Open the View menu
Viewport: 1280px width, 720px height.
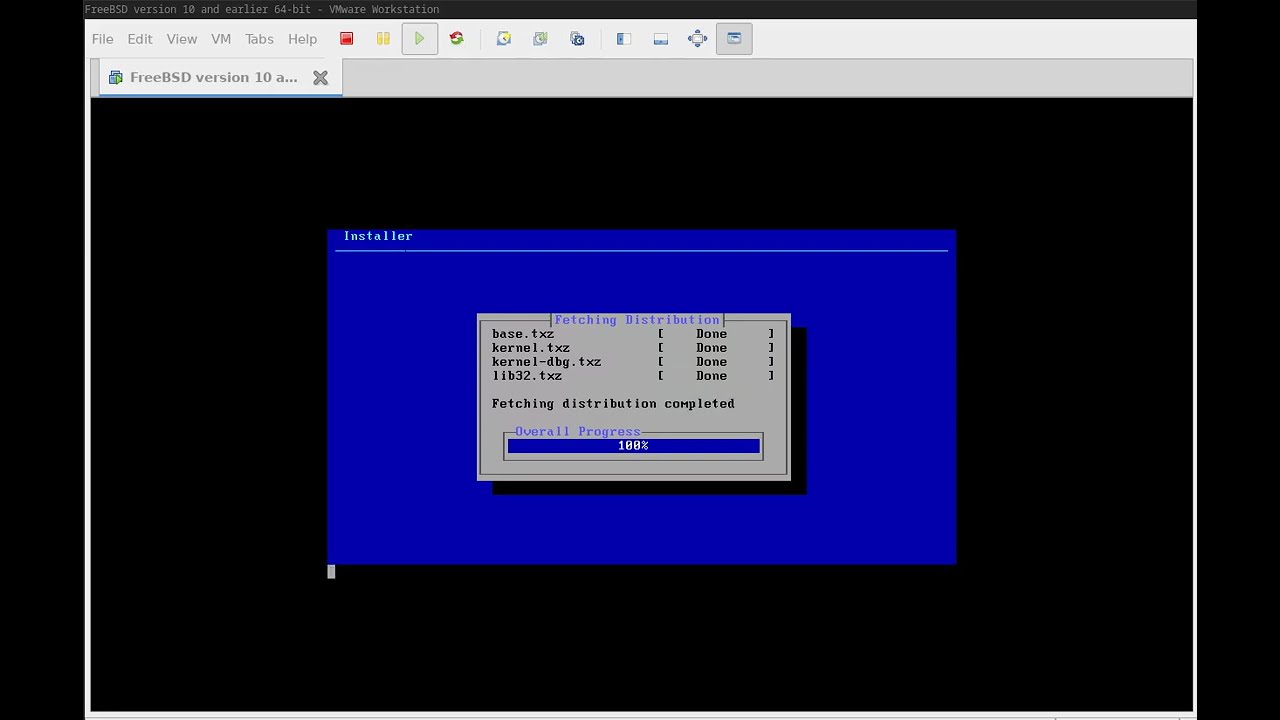click(x=182, y=39)
